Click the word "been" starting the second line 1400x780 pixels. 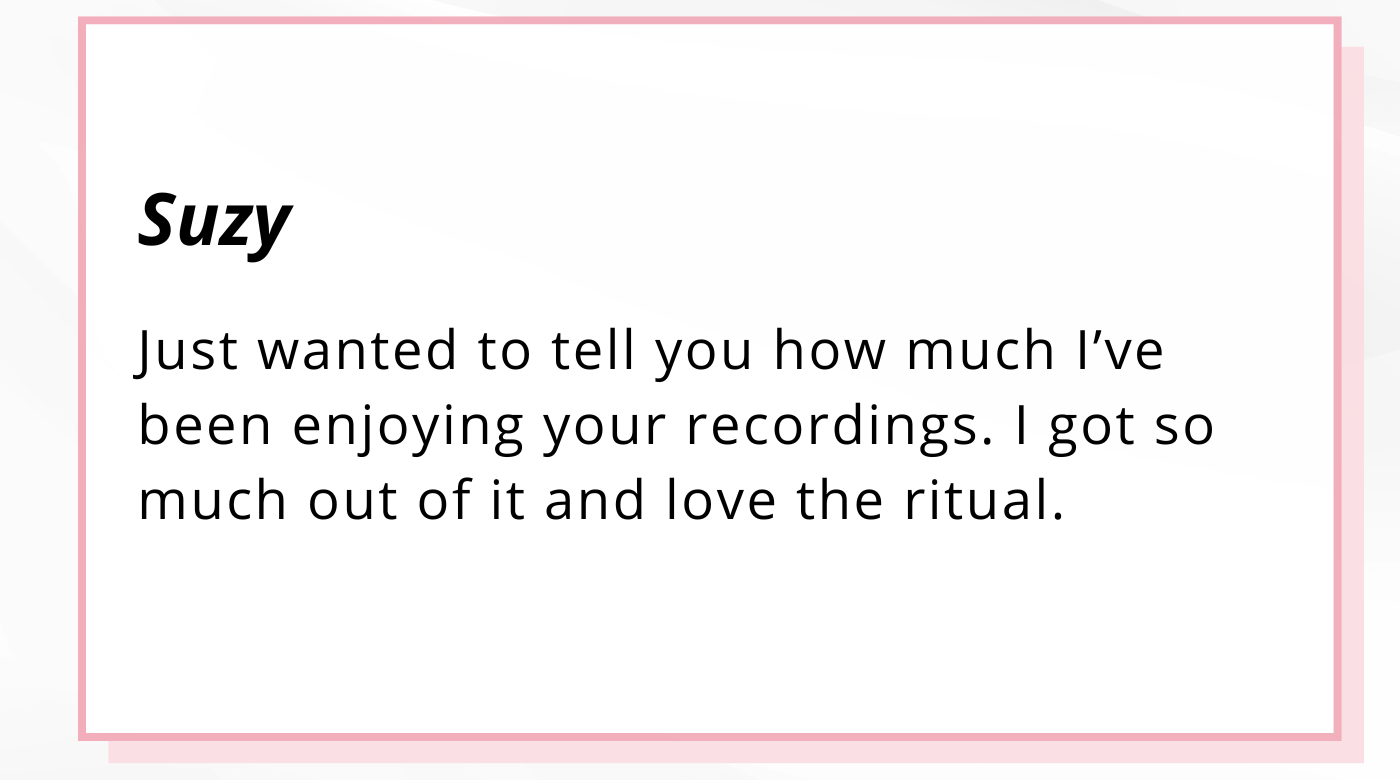pyautogui.click(x=204, y=426)
